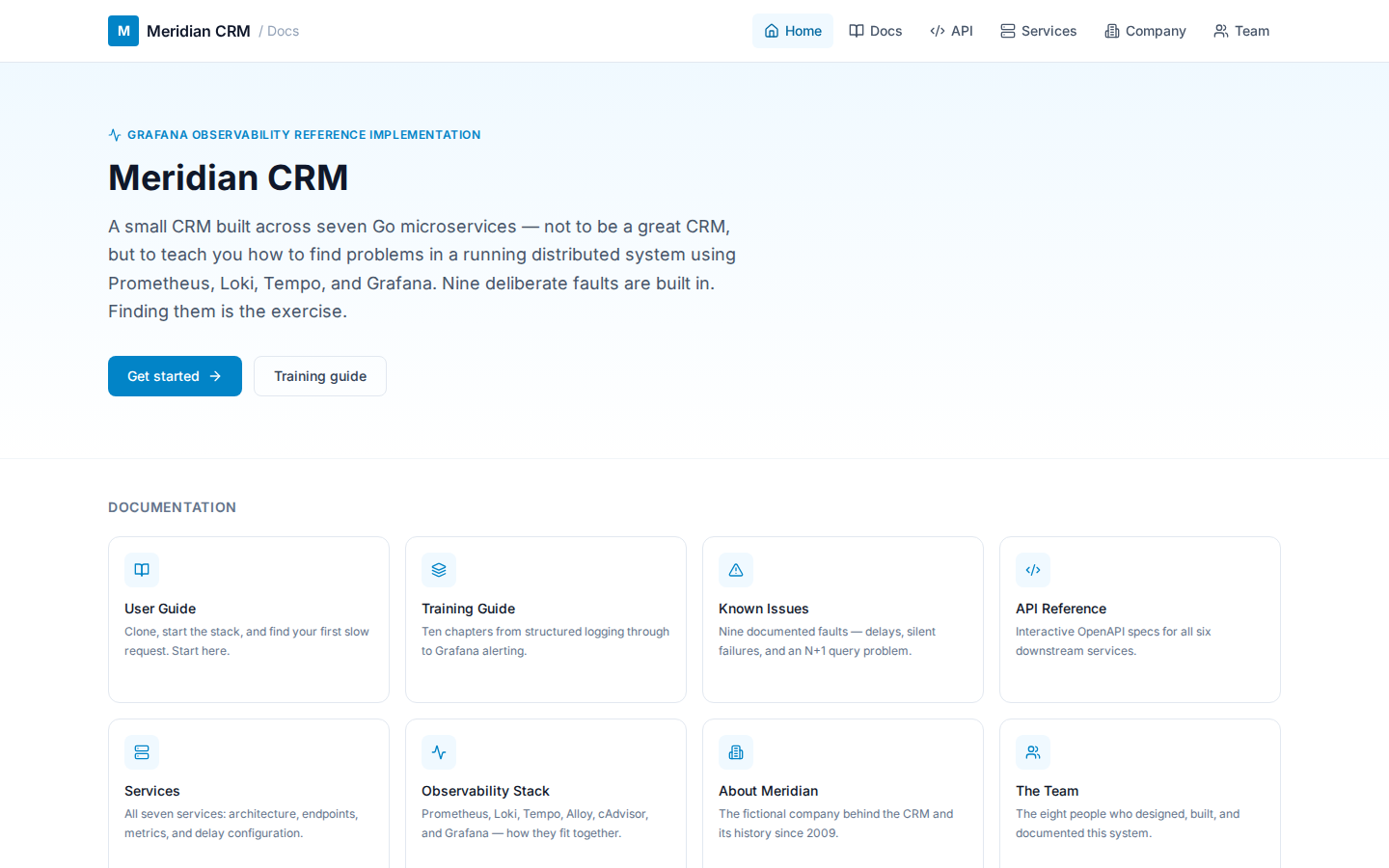Click the Meridian CRM brand name link

coord(199,31)
